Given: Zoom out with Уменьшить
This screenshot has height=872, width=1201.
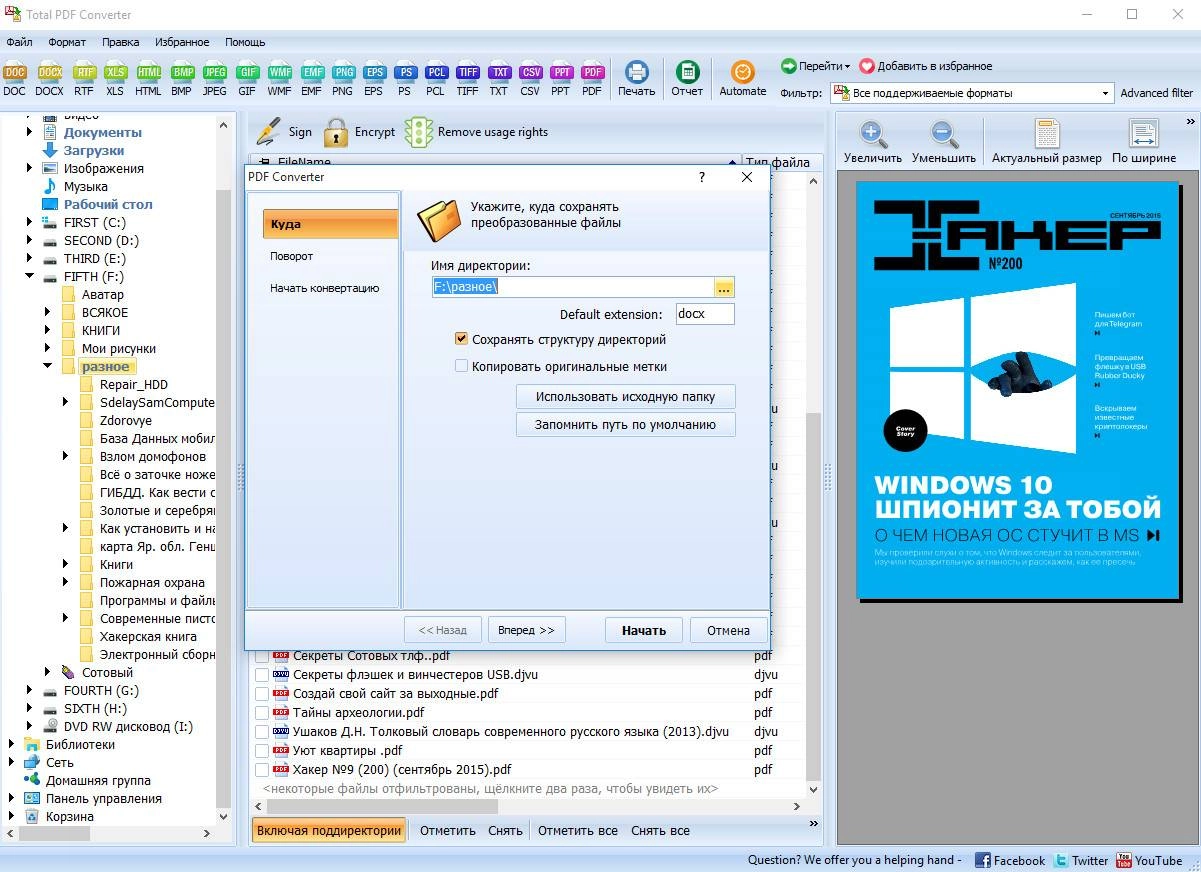Looking at the screenshot, I should click(943, 142).
